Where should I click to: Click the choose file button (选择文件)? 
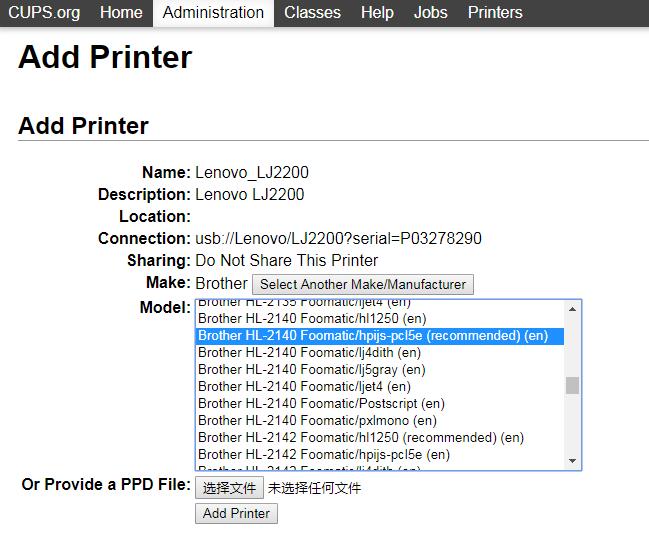[x=229, y=488]
